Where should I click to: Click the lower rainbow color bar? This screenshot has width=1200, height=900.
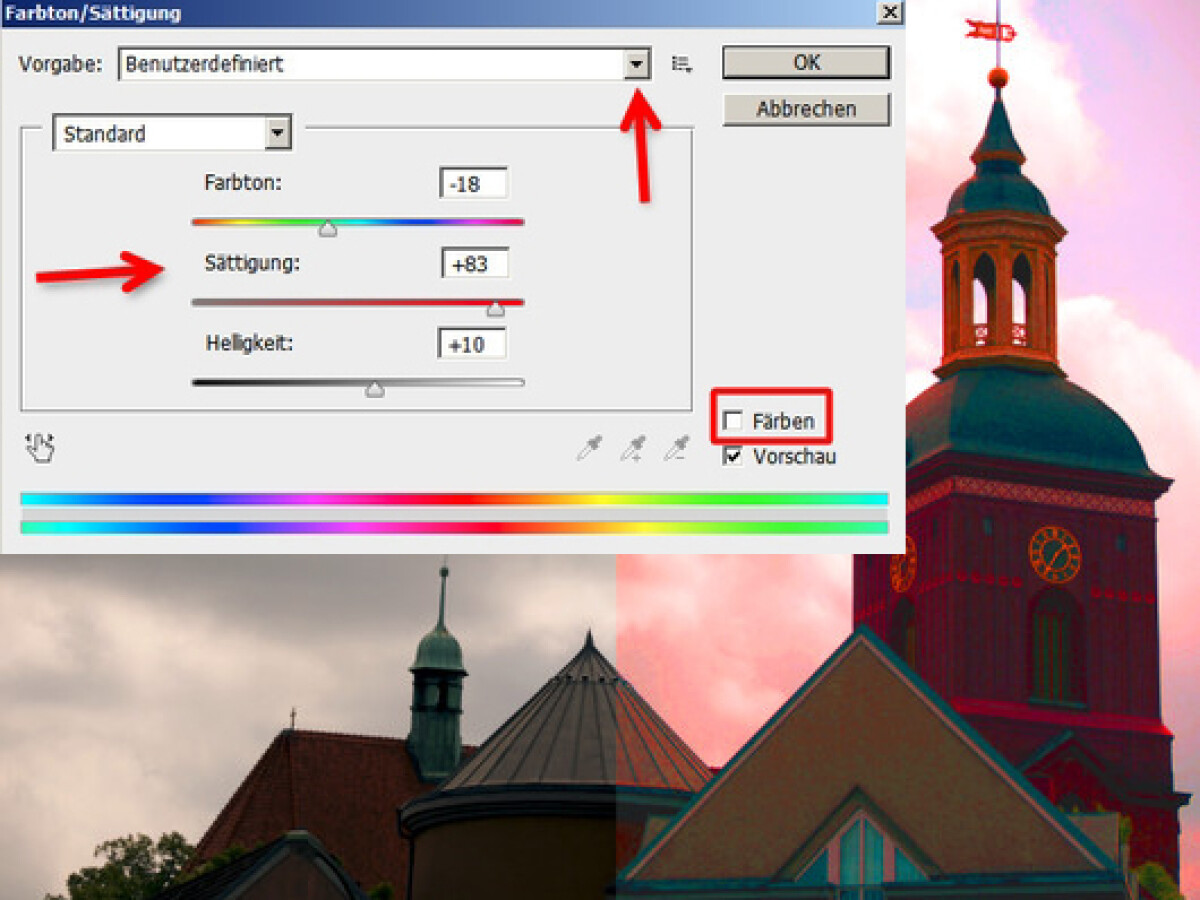(454, 527)
